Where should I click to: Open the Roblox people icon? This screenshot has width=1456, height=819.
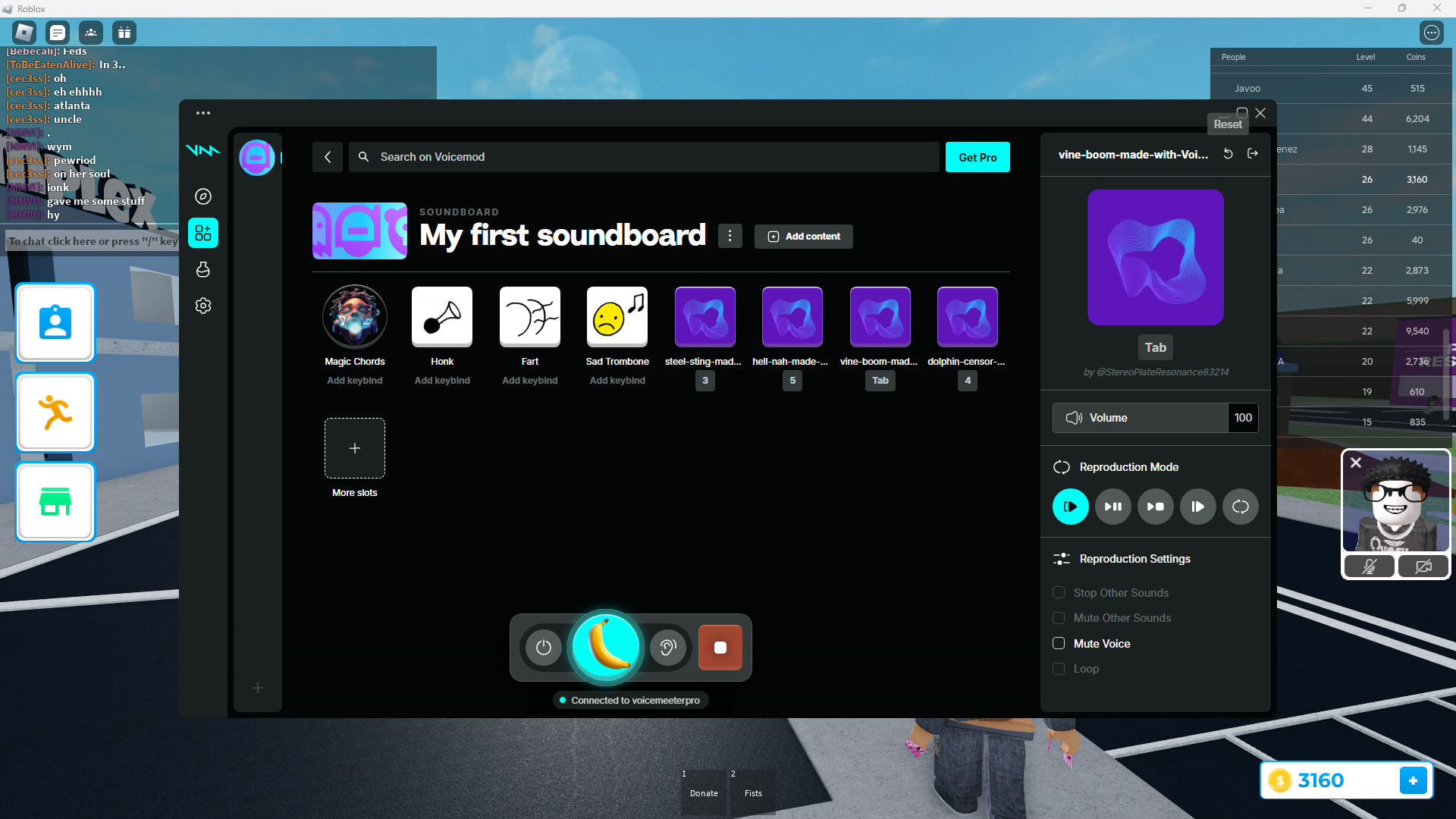tap(91, 33)
